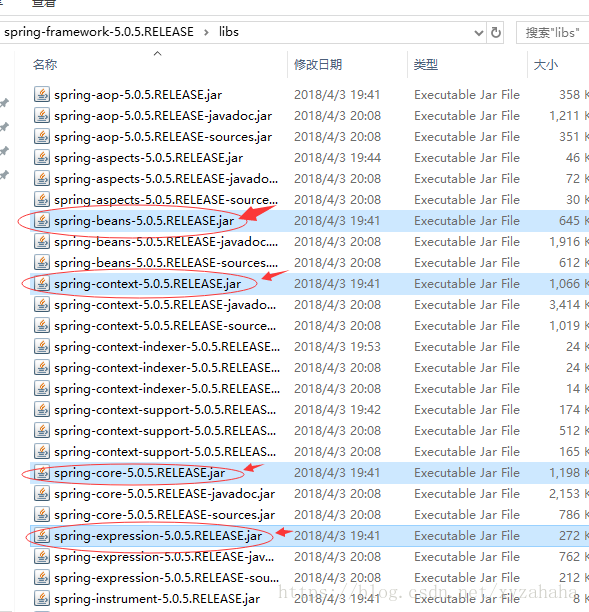Click the jar icon of spring-expression-5.0.5.RELEASE-jav…
The width and height of the screenshot is (589, 612).
point(42,557)
